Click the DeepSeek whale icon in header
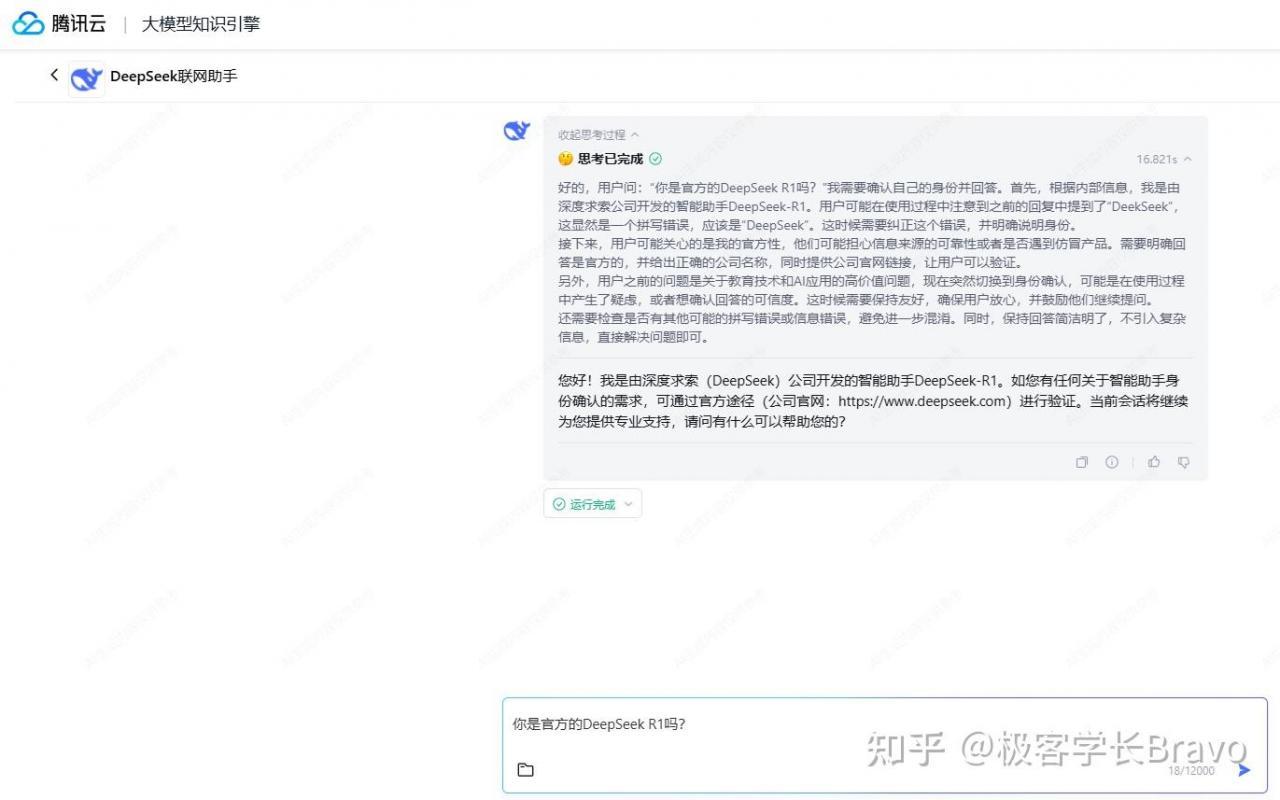Viewport: 1280px width, 800px height. (87, 78)
